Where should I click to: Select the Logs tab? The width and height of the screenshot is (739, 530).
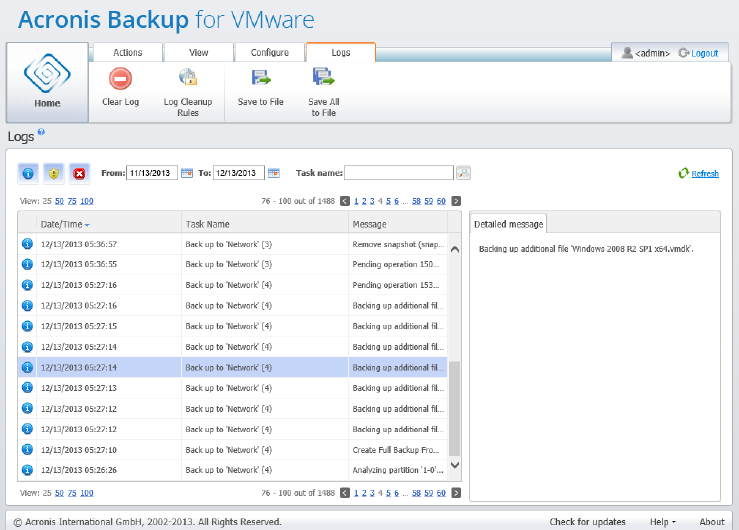click(341, 52)
